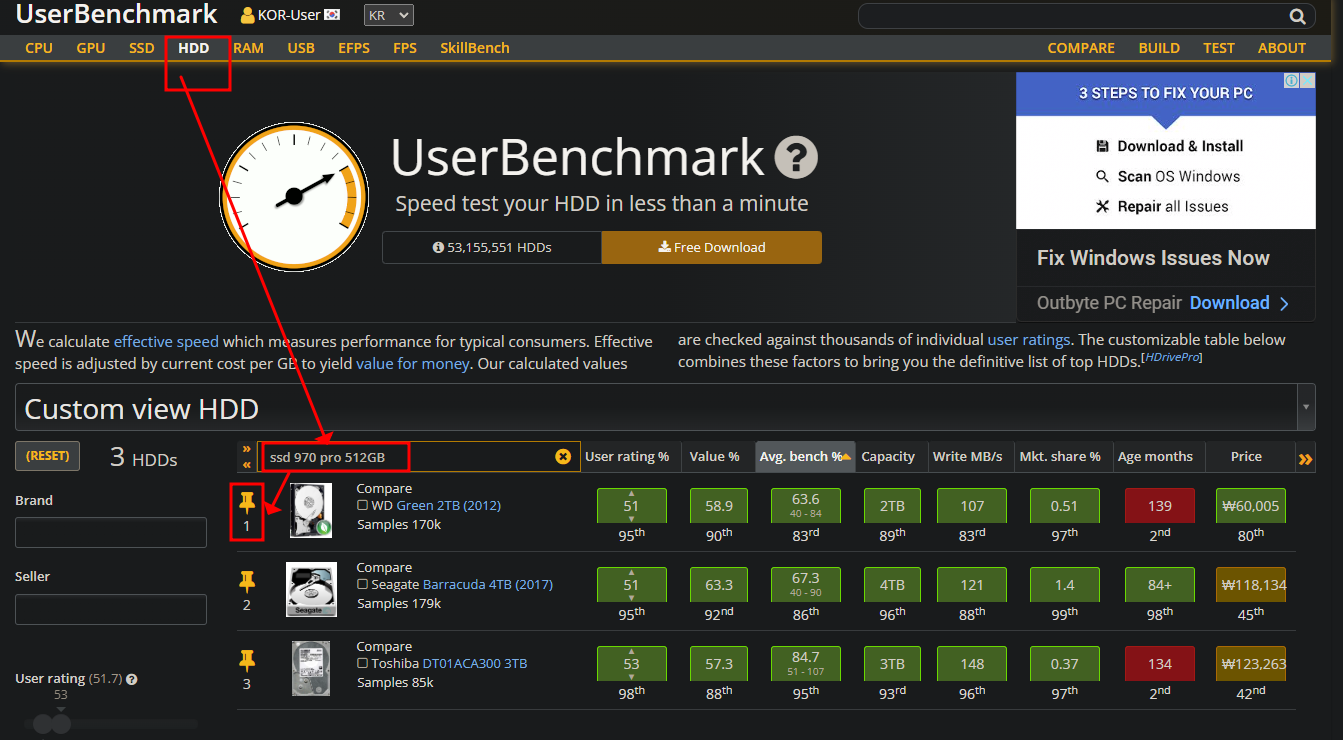Pin the Toshiba DT01ACA300 row
The width and height of the screenshot is (1343, 740).
tap(247, 660)
